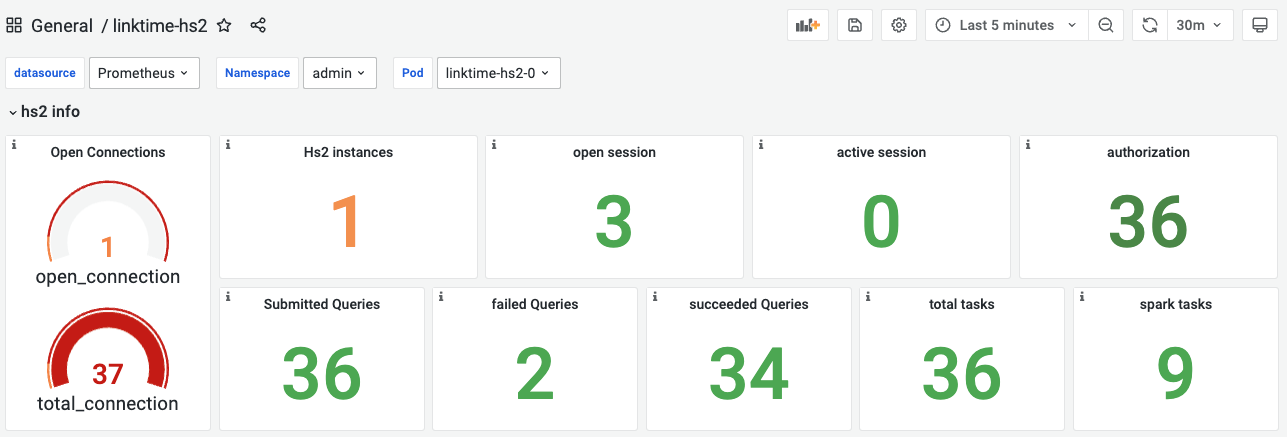Open the Last 5 minutes time picker
1287x437 pixels.
pos(1007,25)
